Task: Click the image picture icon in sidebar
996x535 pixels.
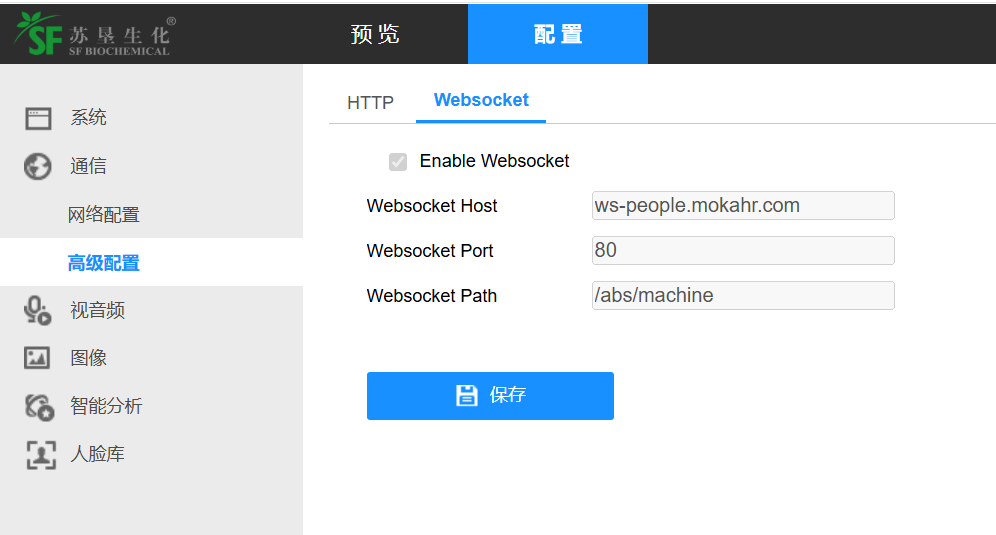Action: (x=38, y=358)
